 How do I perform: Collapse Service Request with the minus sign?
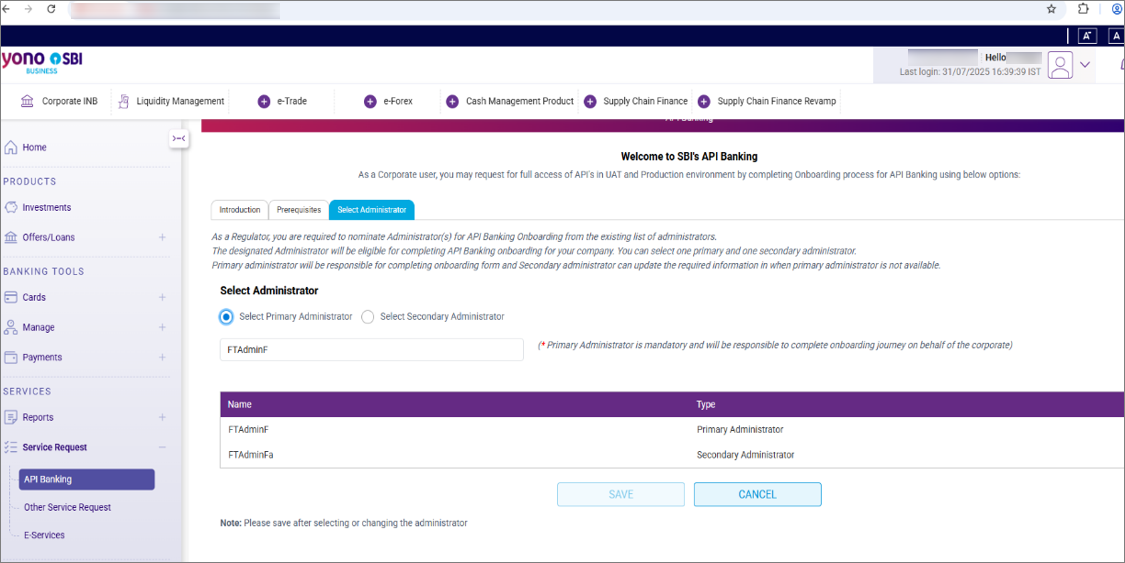point(162,447)
